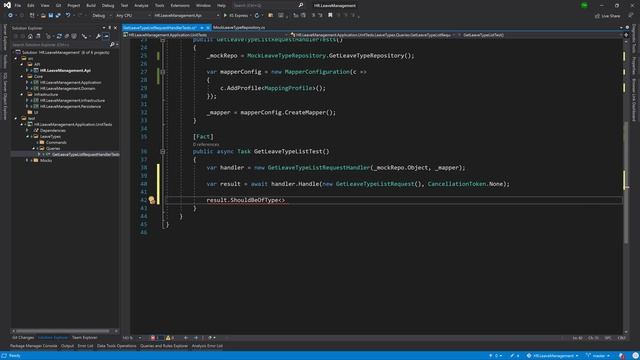
Task: Click the Search Solution Explorer field
Action: tap(60, 44)
